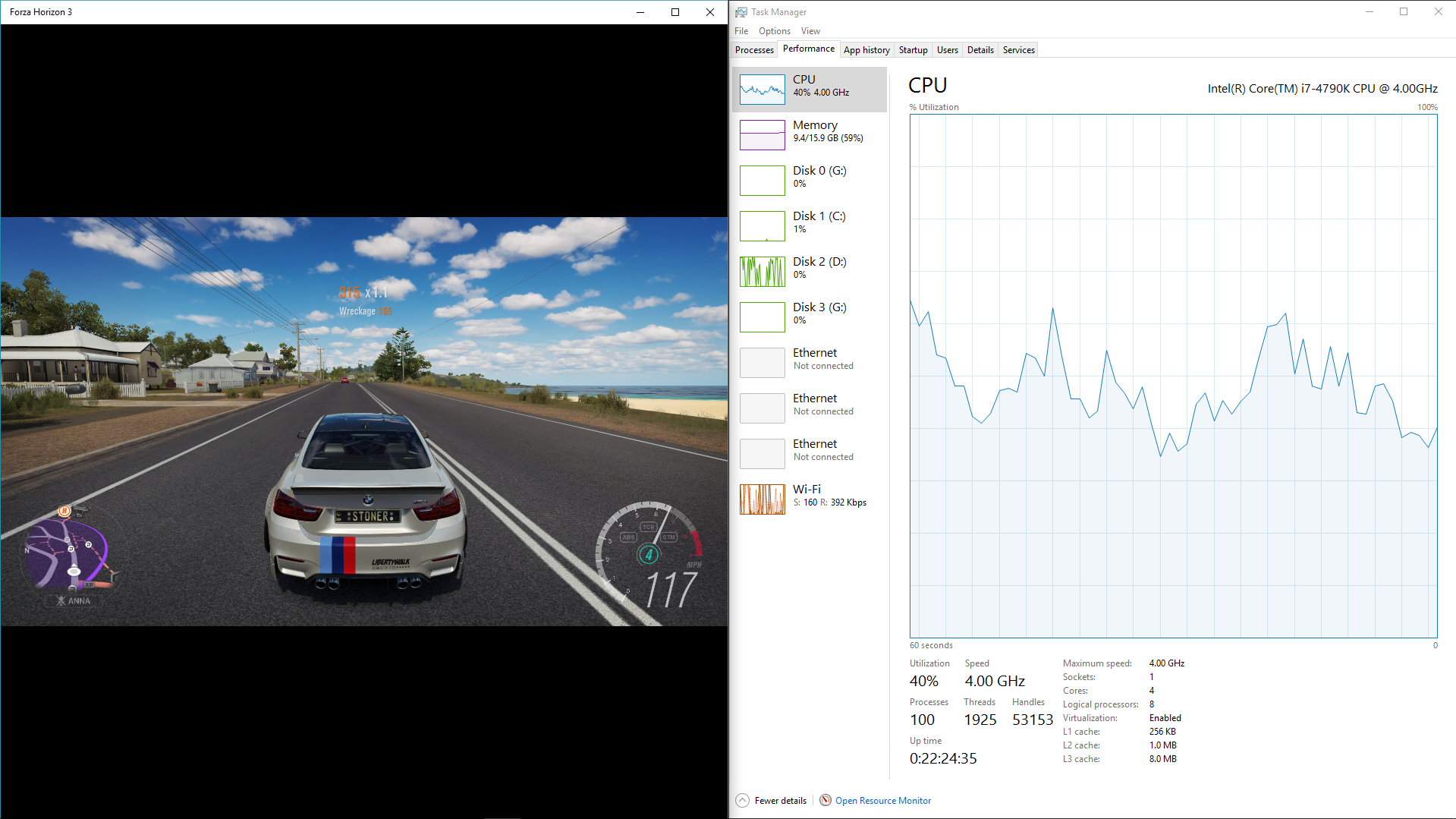1456x819 pixels.
Task: Open the View menu
Action: pyautogui.click(x=810, y=31)
